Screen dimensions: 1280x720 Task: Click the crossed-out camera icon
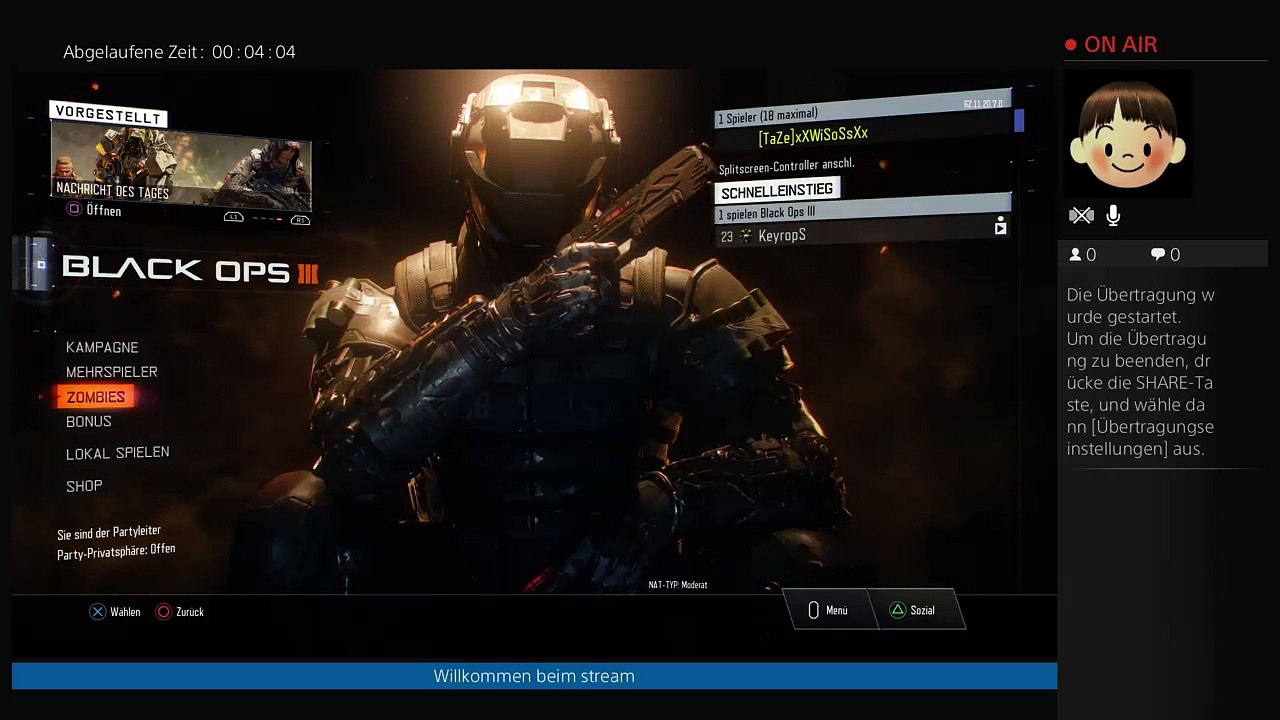point(1081,215)
